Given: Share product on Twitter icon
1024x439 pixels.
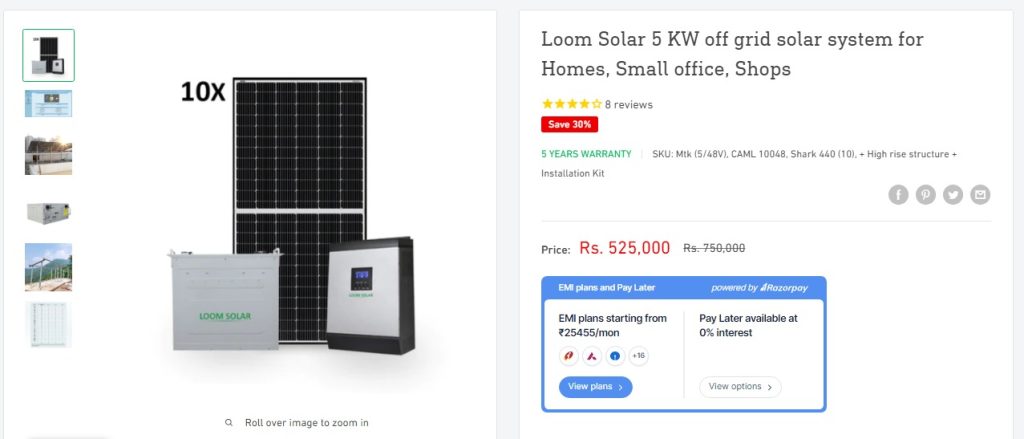Looking at the screenshot, I should click(x=953, y=195).
